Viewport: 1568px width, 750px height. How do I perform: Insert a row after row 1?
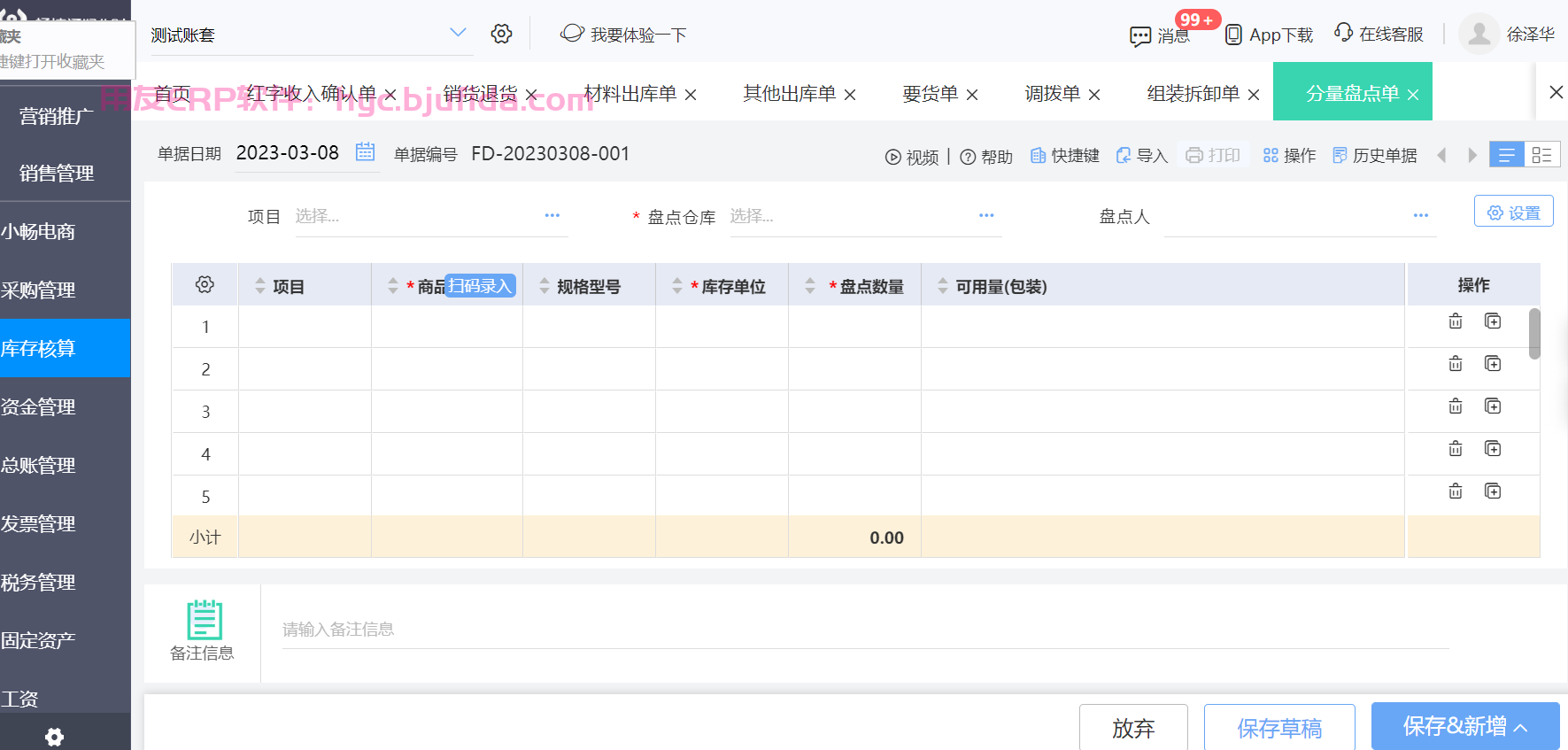pos(1493,321)
